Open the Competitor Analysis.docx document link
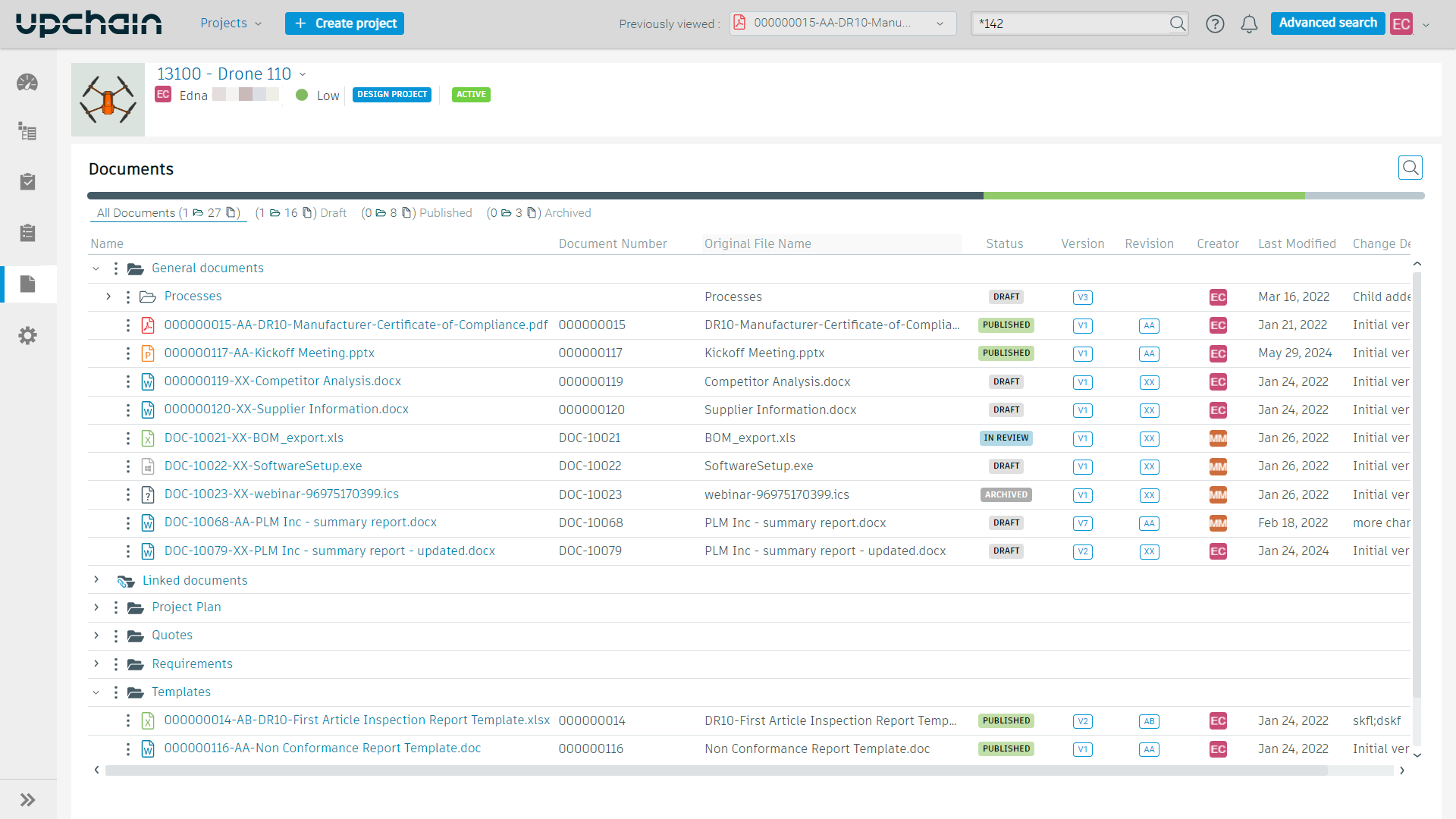This screenshot has width=1456, height=819. click(x=282, y=381)
